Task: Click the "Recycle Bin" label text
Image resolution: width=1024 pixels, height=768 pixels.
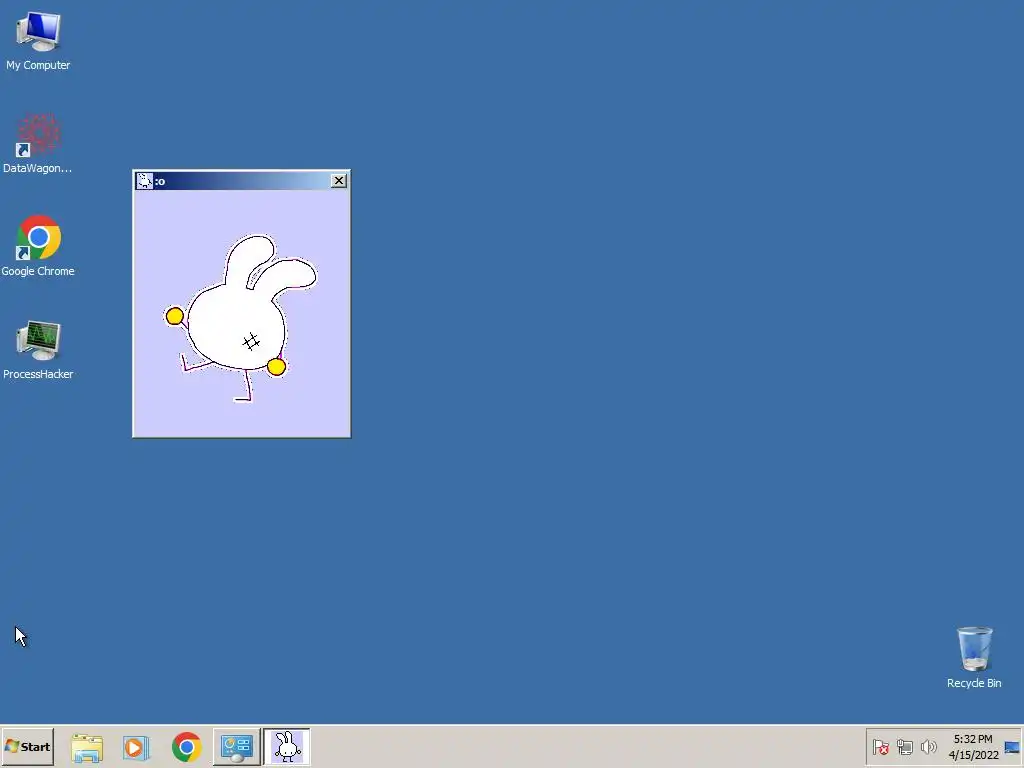Action: [974, 683]
